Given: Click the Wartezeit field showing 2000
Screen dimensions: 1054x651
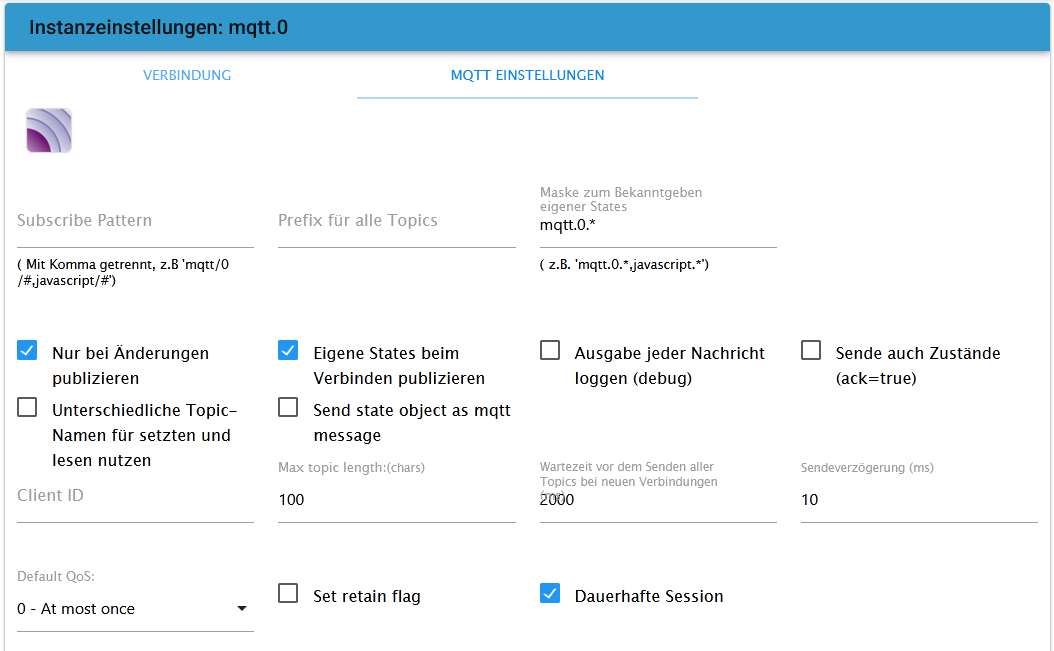Looking at the screenshot, I should pos(657,500).
